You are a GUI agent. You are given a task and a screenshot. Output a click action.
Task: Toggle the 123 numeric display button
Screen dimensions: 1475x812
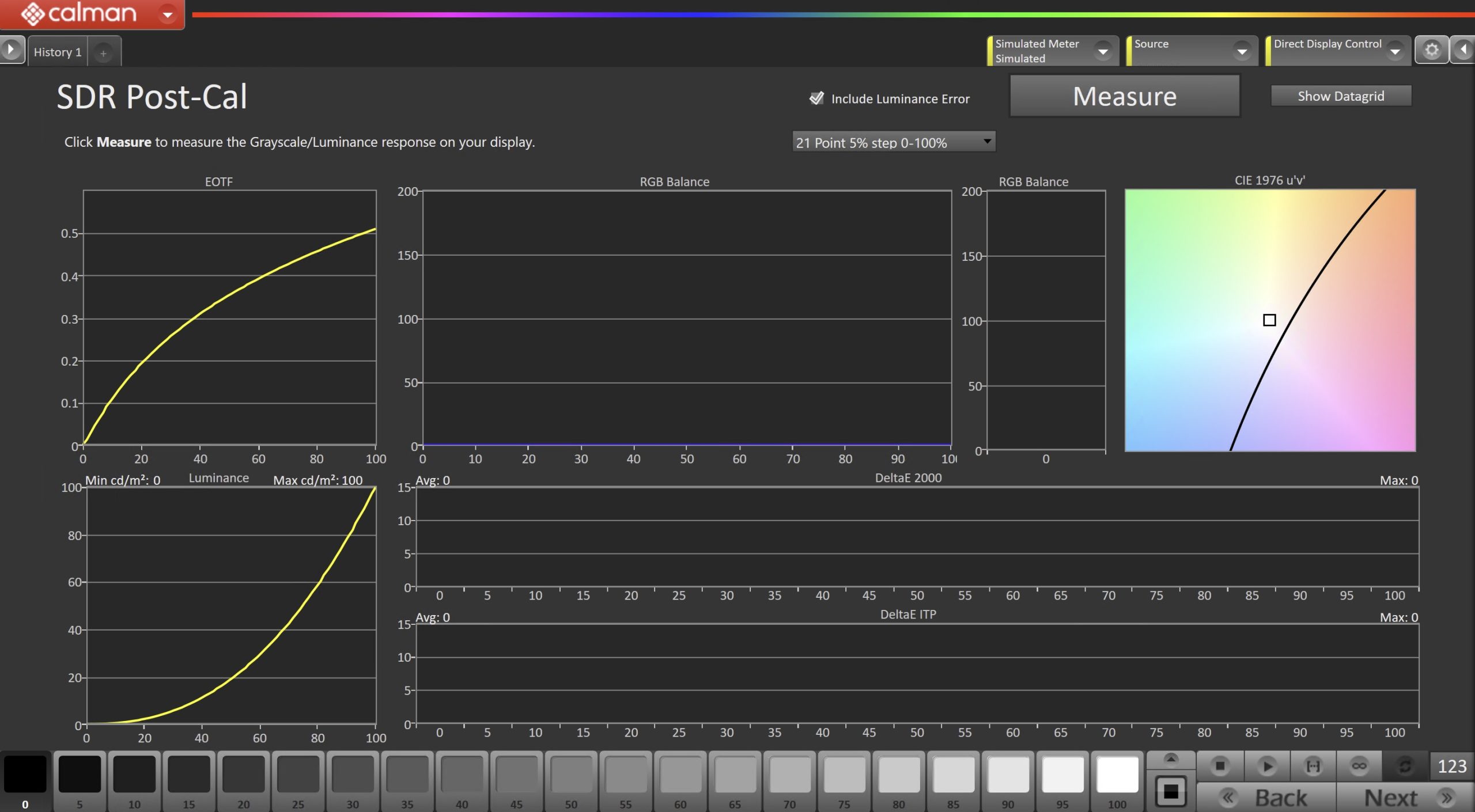[x=1451, y=766]
